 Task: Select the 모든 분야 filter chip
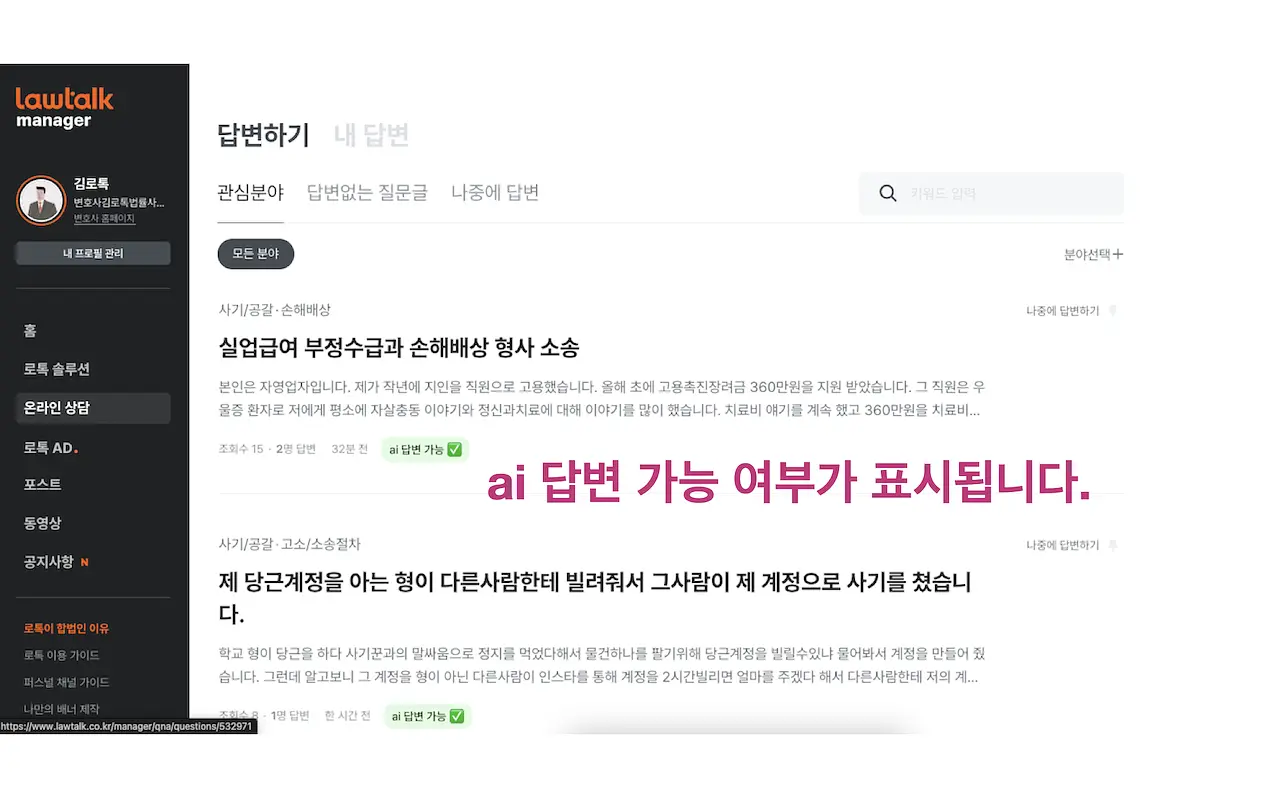(256, 254)
